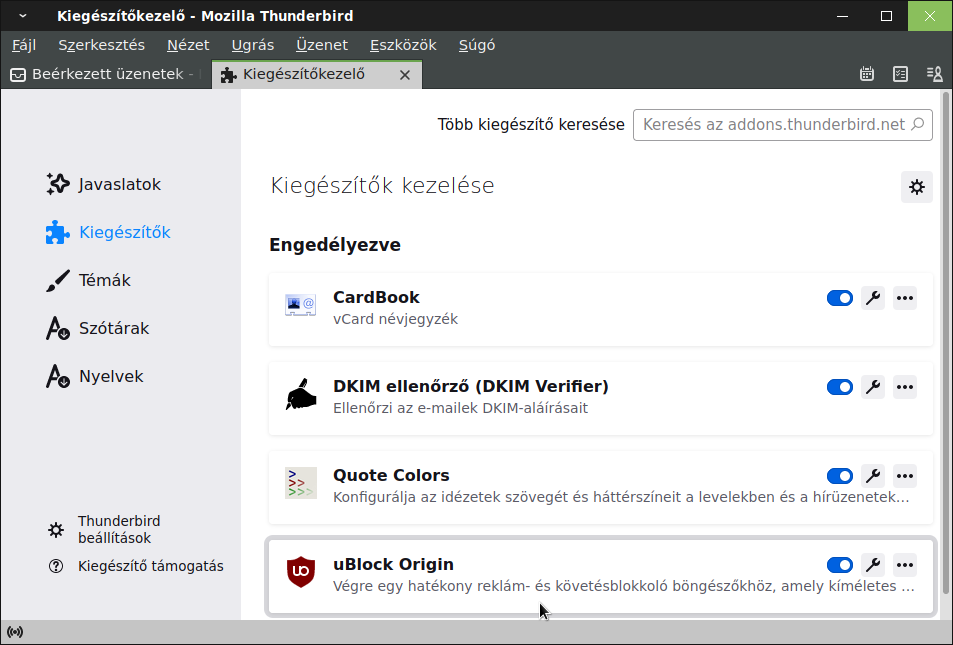Open DKIM Verifier more-options menu
This screenshot has height=645, width=953.
coord(905,387)
